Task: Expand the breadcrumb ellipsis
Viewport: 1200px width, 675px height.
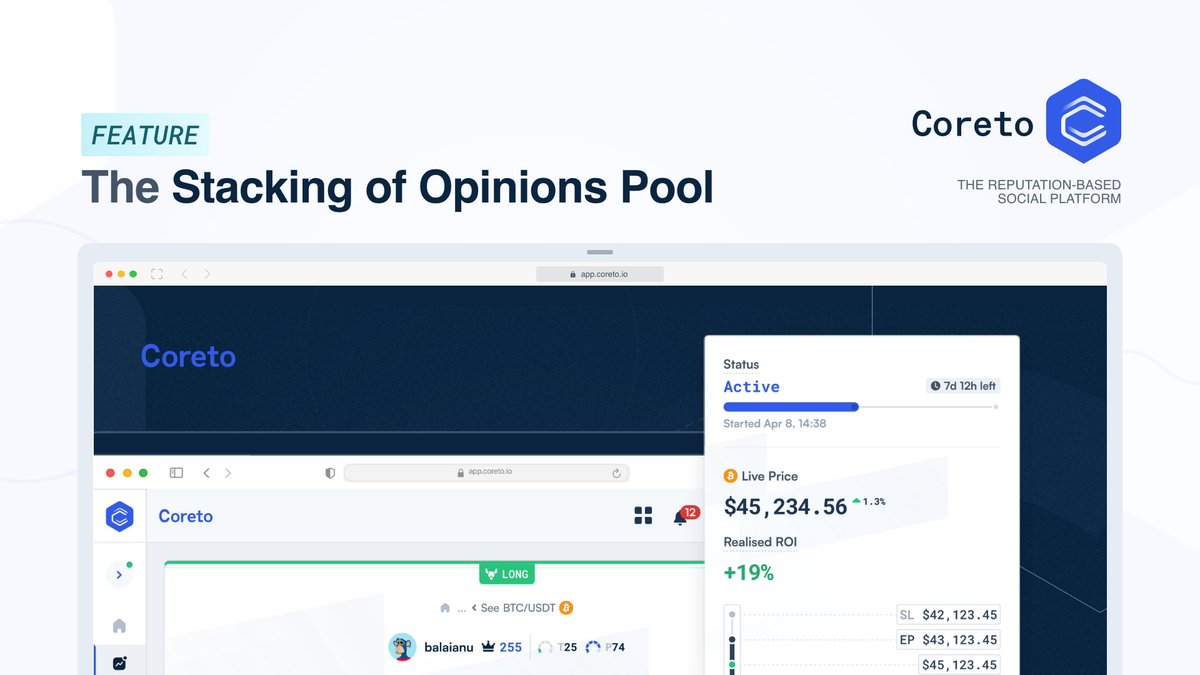Action: tap(461, 608)
